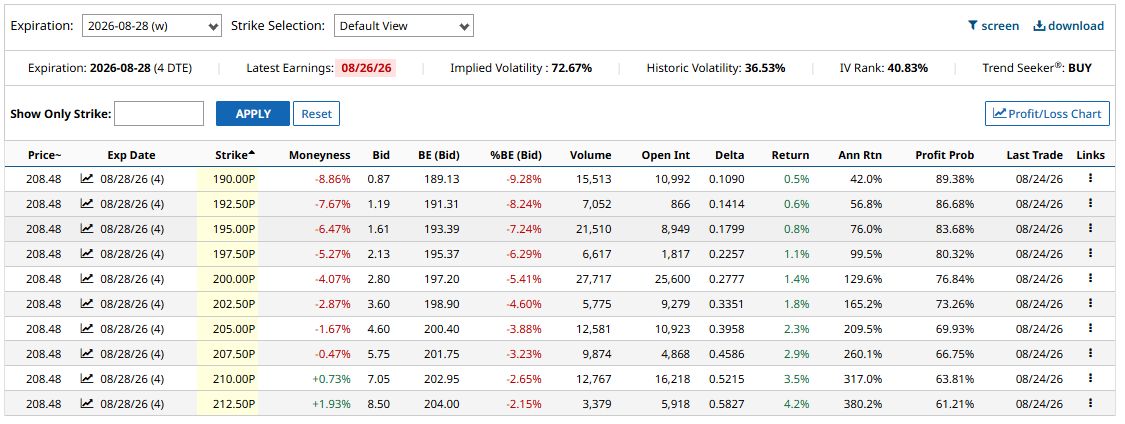The image size is (1125, 424).
Task: Sort by Profit Prob column header
Action: (x=945, y=155)
